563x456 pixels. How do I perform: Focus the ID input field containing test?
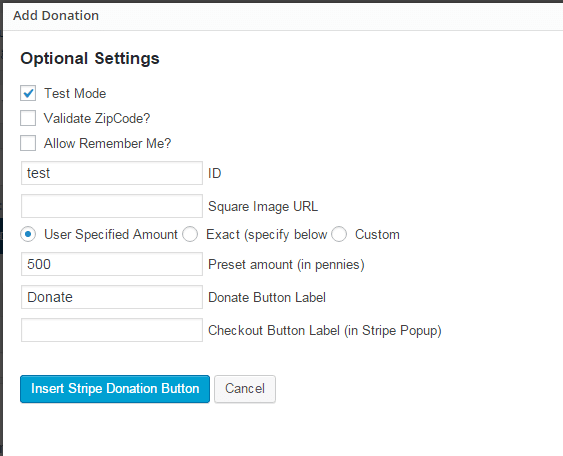tap(112, 173)
